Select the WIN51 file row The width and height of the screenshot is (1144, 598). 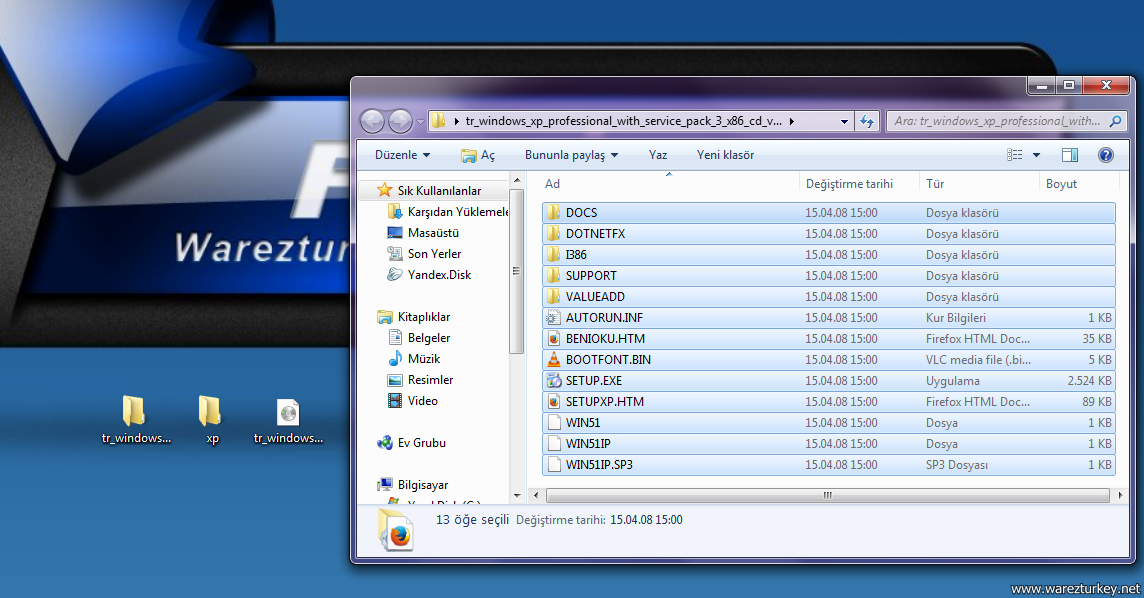click(829, 422)
